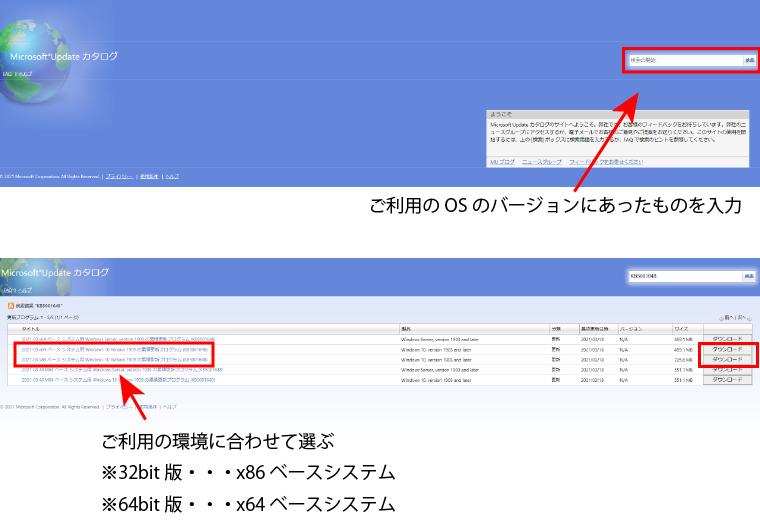
Task: Open プライバシー in the results page footer
Action: point(119,407)
